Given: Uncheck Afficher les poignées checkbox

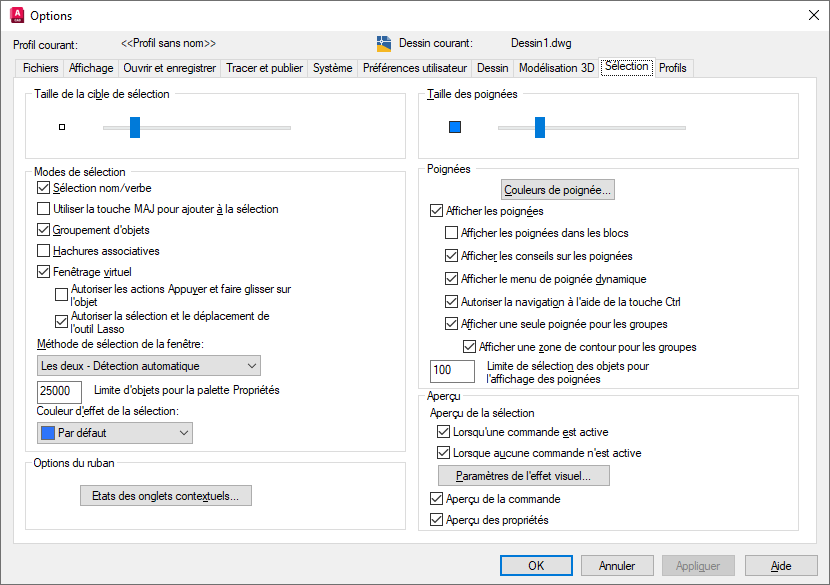Looking at the screenshot, I should click(436, 211).
